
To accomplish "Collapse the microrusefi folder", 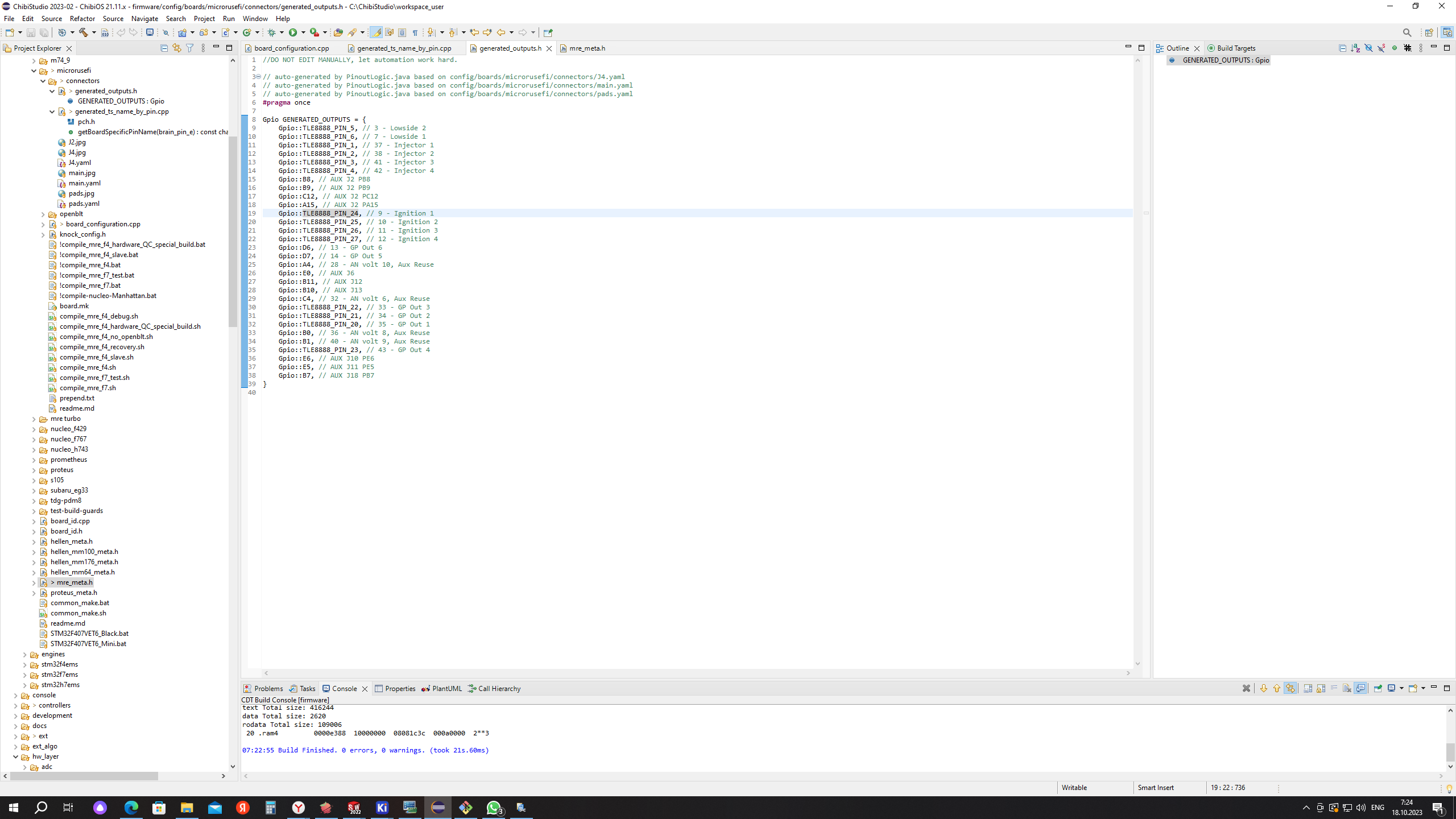I will (34, 71).
